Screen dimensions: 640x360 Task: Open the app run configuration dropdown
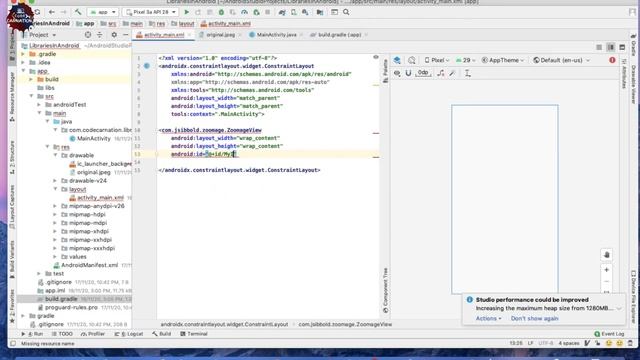(103, 12)
